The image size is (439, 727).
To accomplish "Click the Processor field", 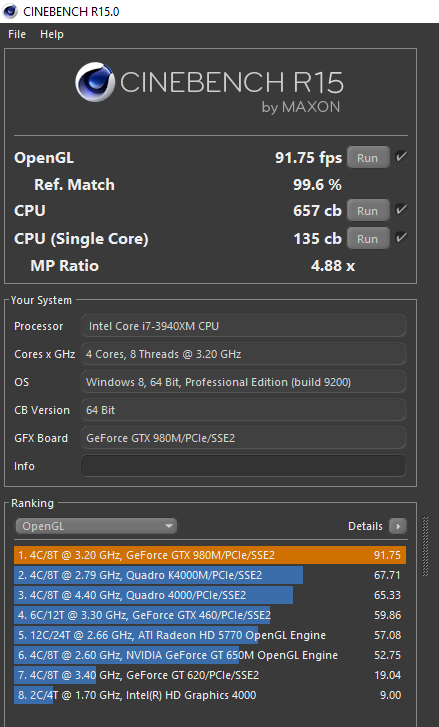I will tap(243, 326).
